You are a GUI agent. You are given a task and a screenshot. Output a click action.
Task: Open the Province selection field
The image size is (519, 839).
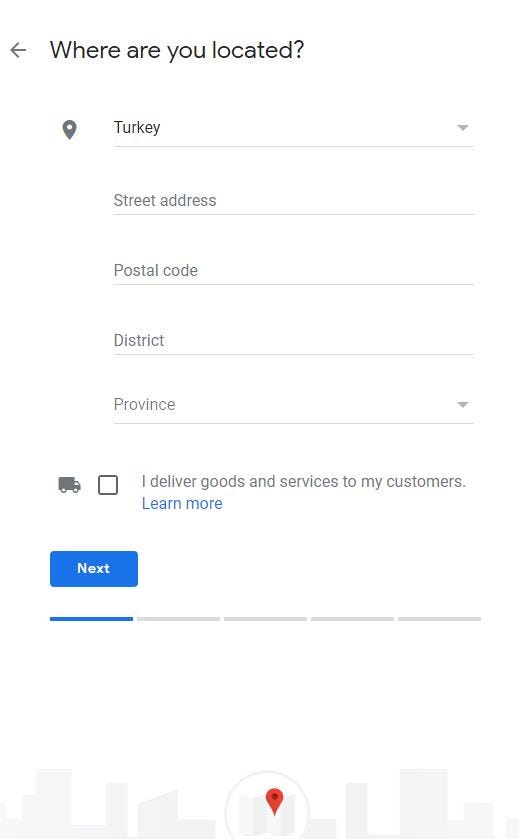pos(294,405)
